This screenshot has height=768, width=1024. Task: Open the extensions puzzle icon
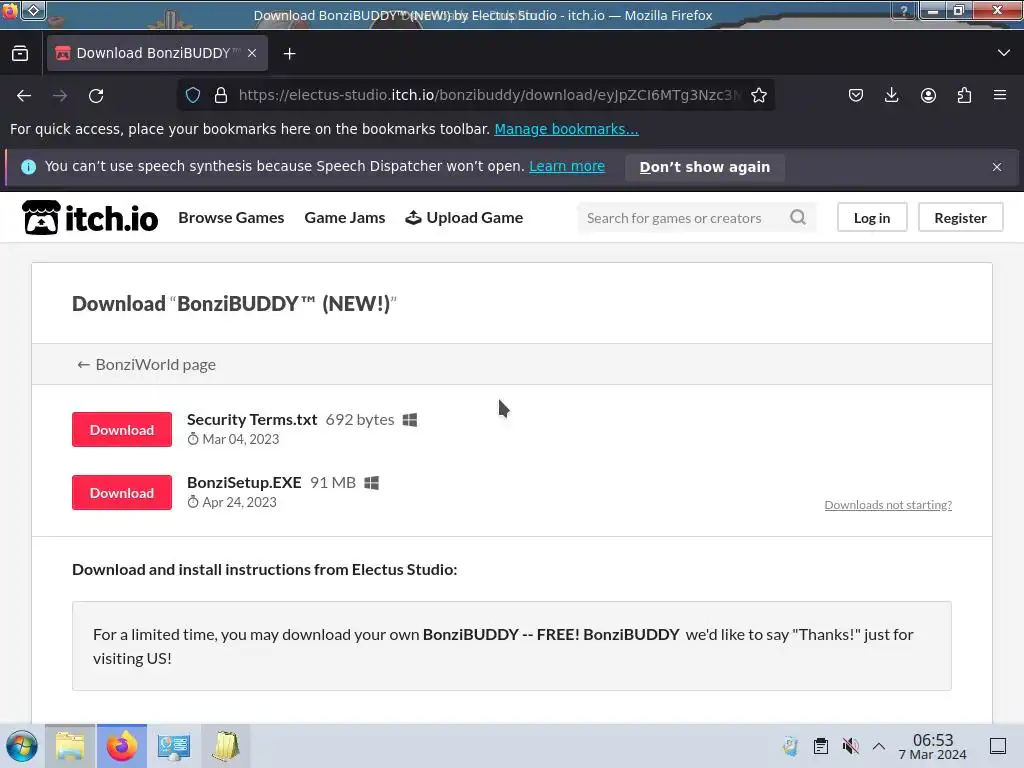964,95
